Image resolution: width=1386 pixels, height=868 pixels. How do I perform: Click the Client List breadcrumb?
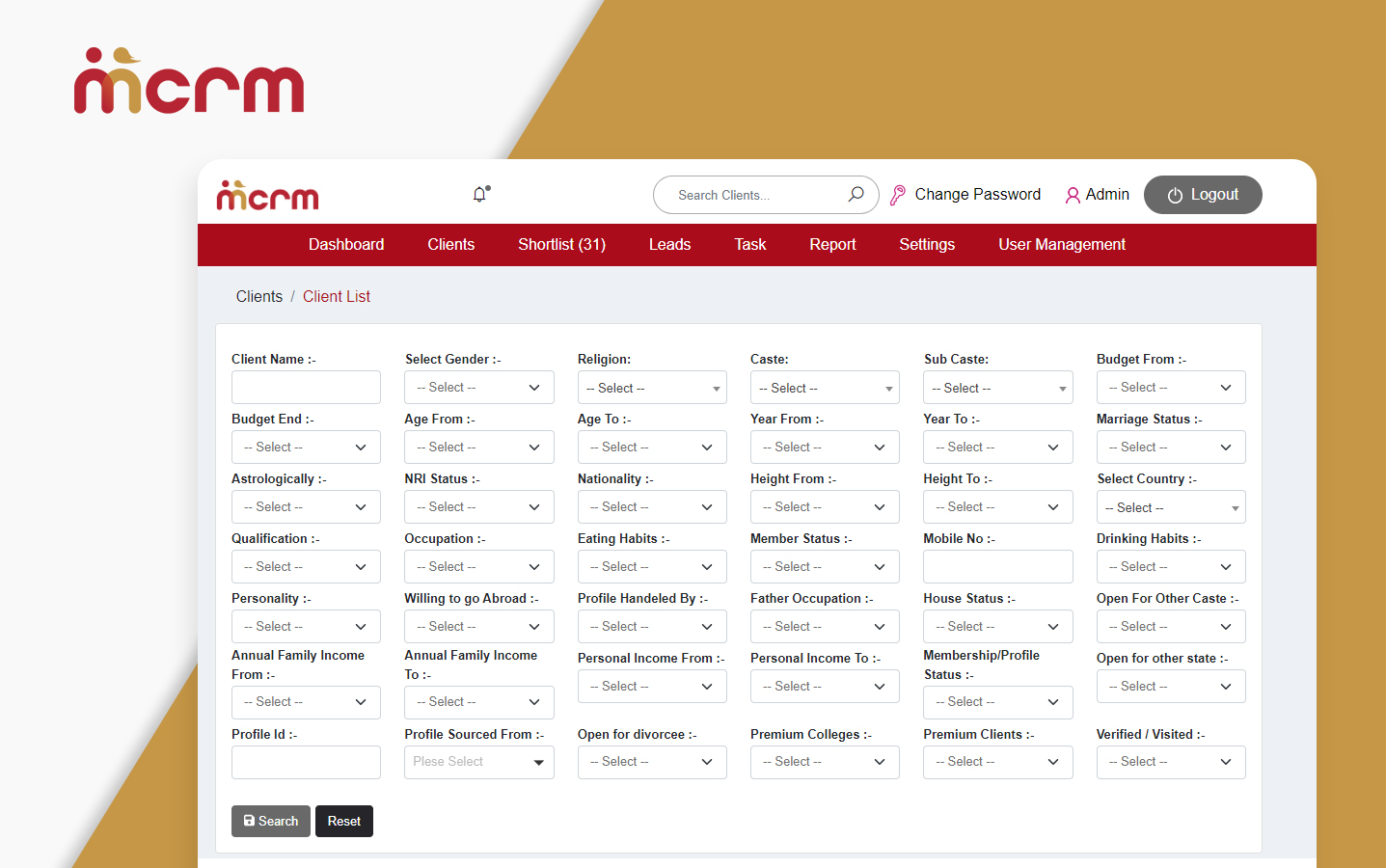(x=337, y=297)
